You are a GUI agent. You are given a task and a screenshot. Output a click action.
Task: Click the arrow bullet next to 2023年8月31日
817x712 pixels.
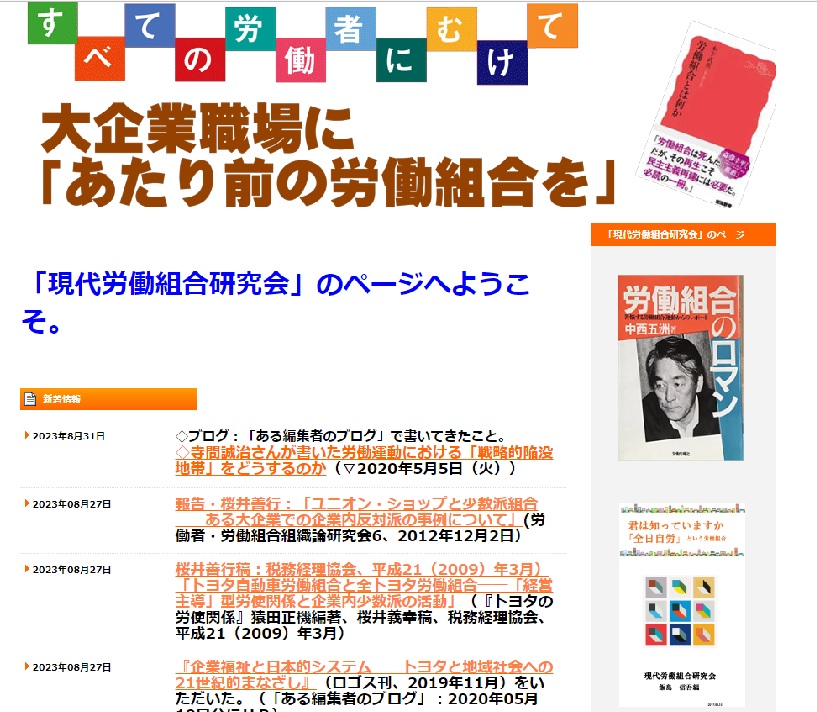click(27, 436)
